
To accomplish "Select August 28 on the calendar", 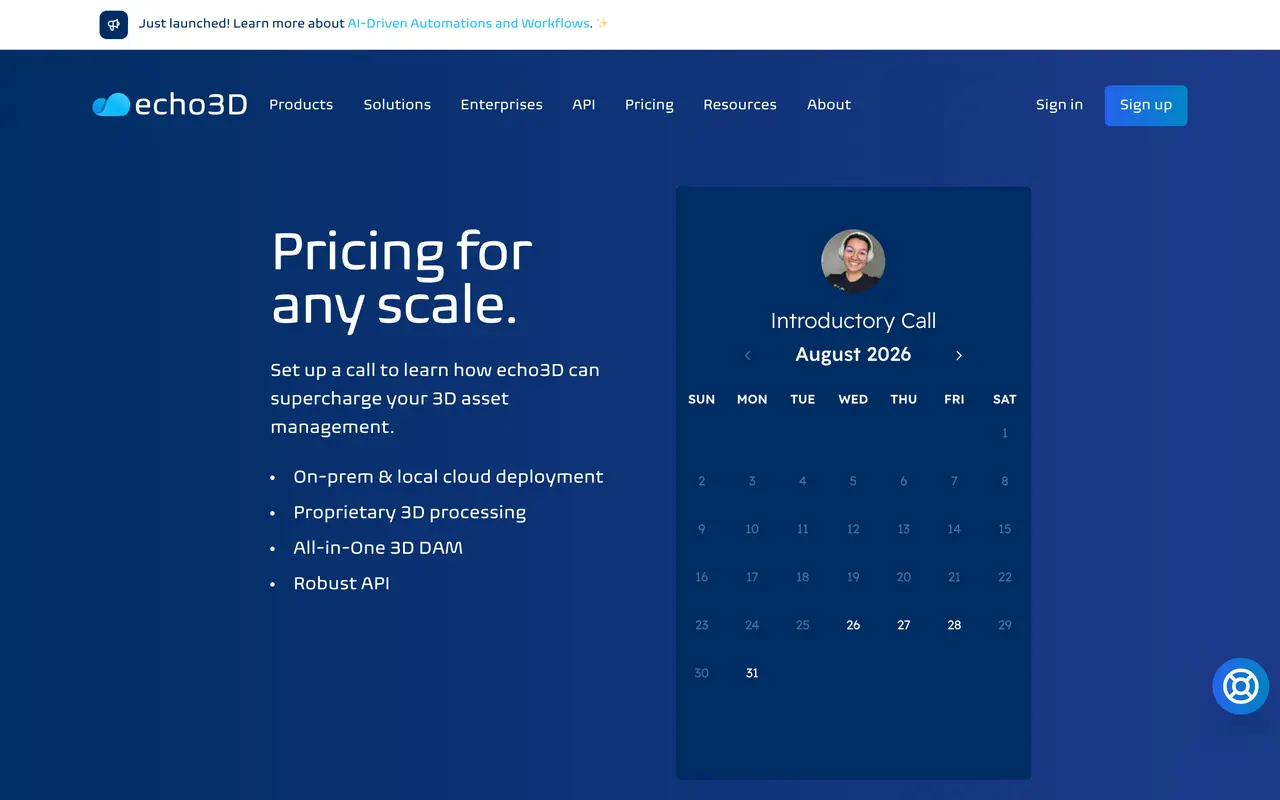I will 954,625.
